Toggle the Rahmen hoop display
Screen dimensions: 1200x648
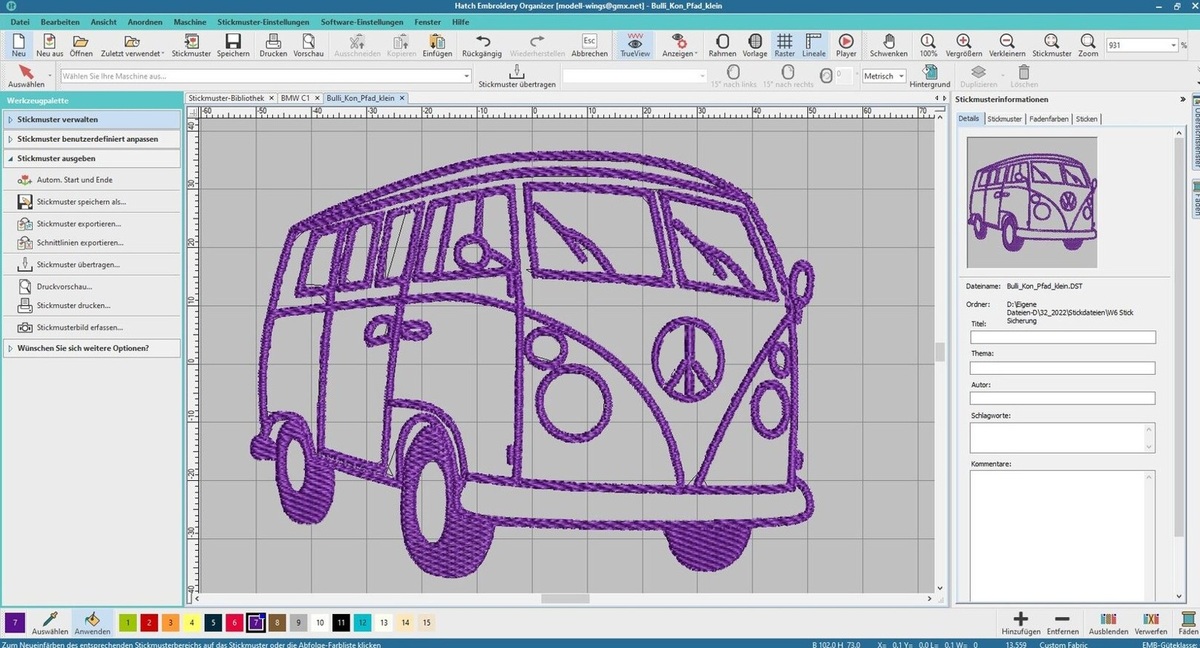pos(721,45)
